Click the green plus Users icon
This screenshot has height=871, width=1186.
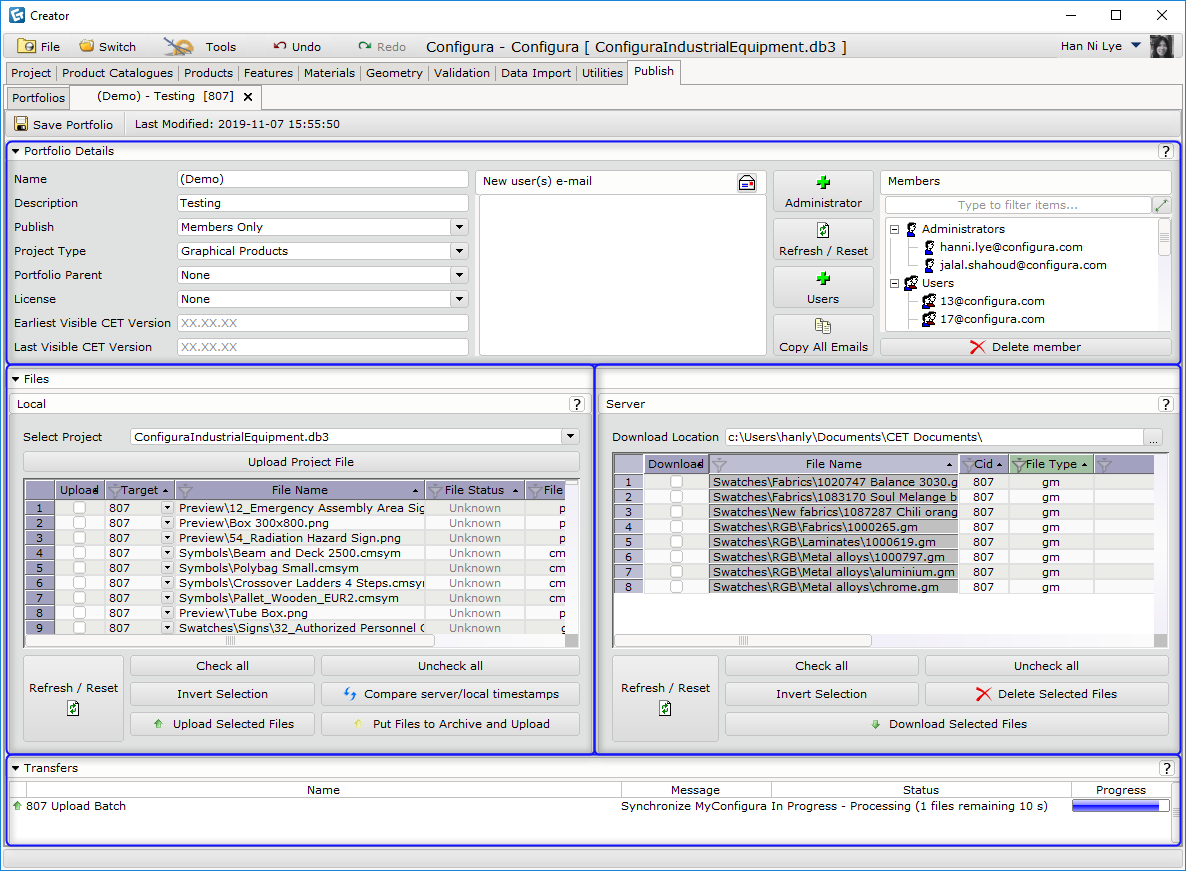[x=823, y=278]
